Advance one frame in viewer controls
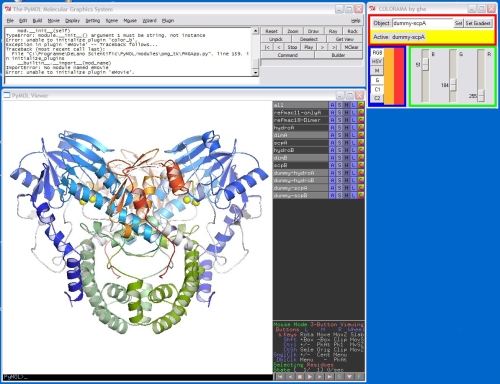Viewport: 500px width, 384px height. [x=319, y=377]
